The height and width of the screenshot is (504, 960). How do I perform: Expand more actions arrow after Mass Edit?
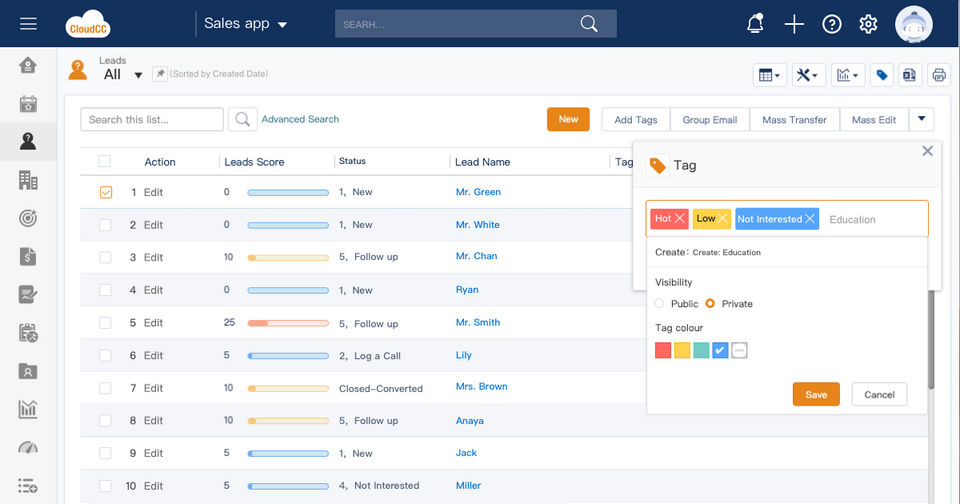pyautogui.click(x=921, y=119)
